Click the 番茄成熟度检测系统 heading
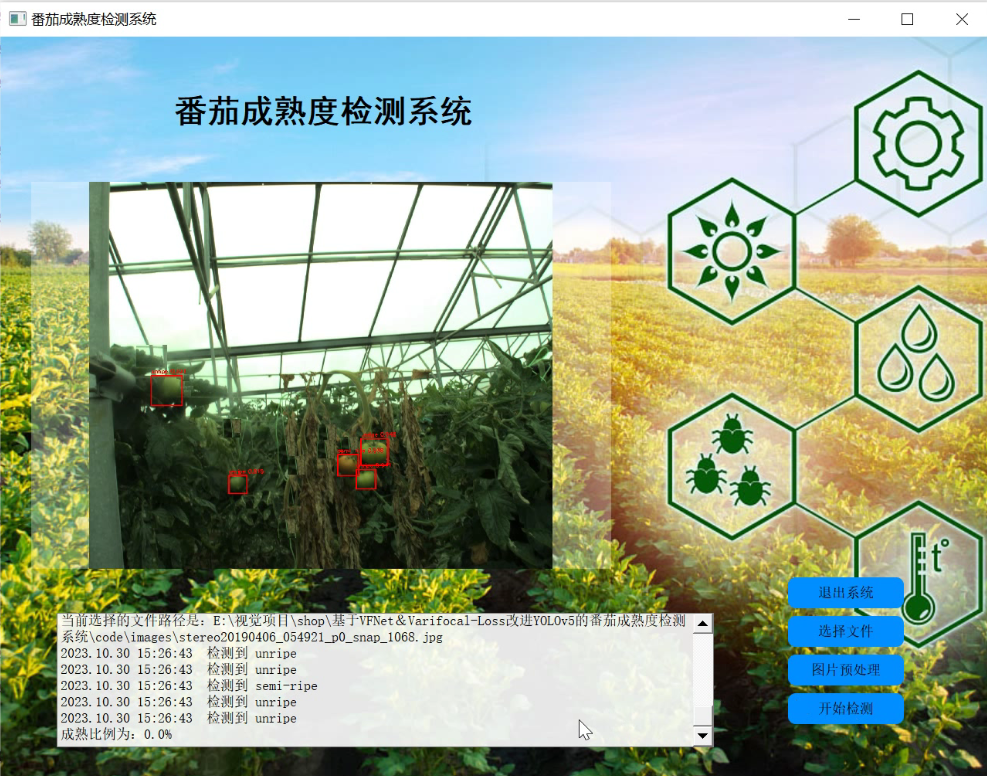Viewport: 987px width, 776px height. pyautogui.click(x=323, y=111)
